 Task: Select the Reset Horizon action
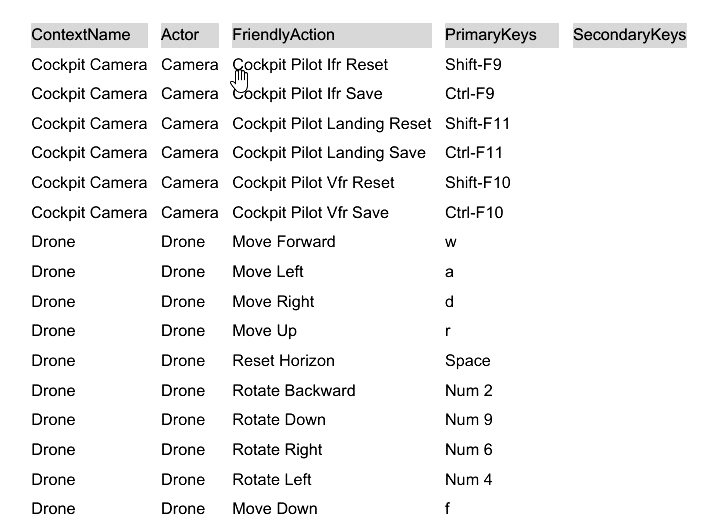tap(283, 361)
